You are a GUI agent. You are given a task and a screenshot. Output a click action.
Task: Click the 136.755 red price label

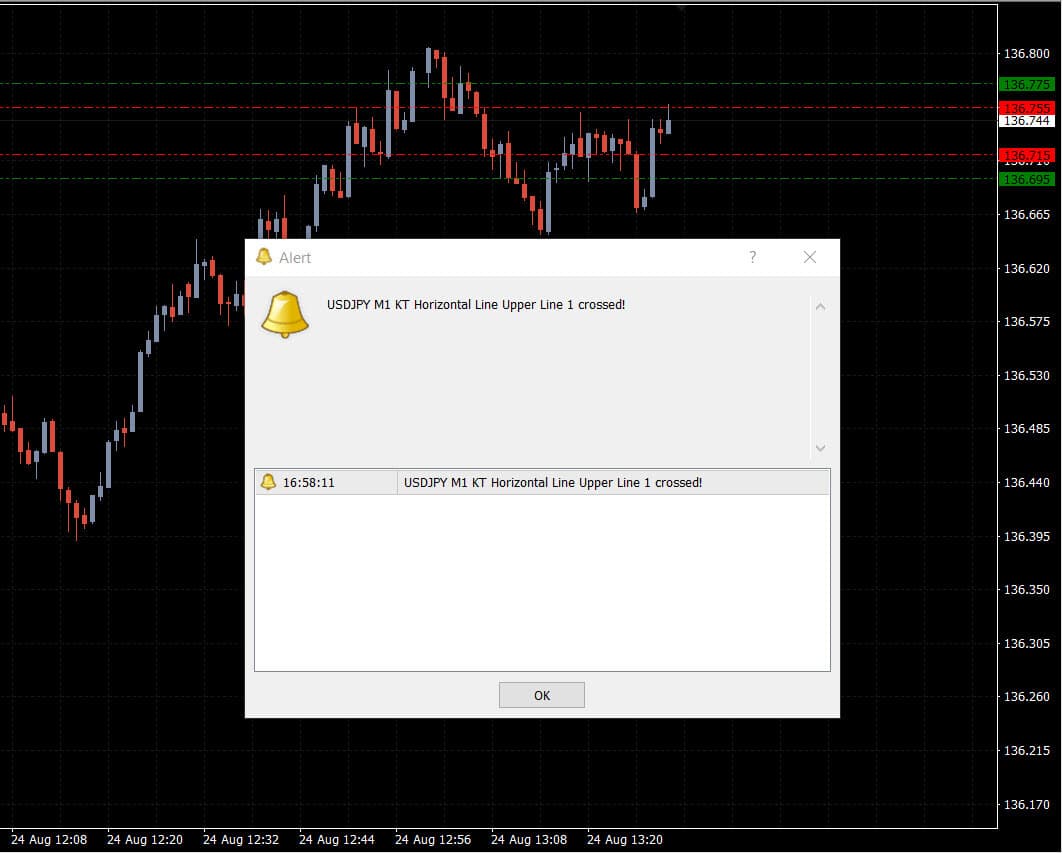1027,108
